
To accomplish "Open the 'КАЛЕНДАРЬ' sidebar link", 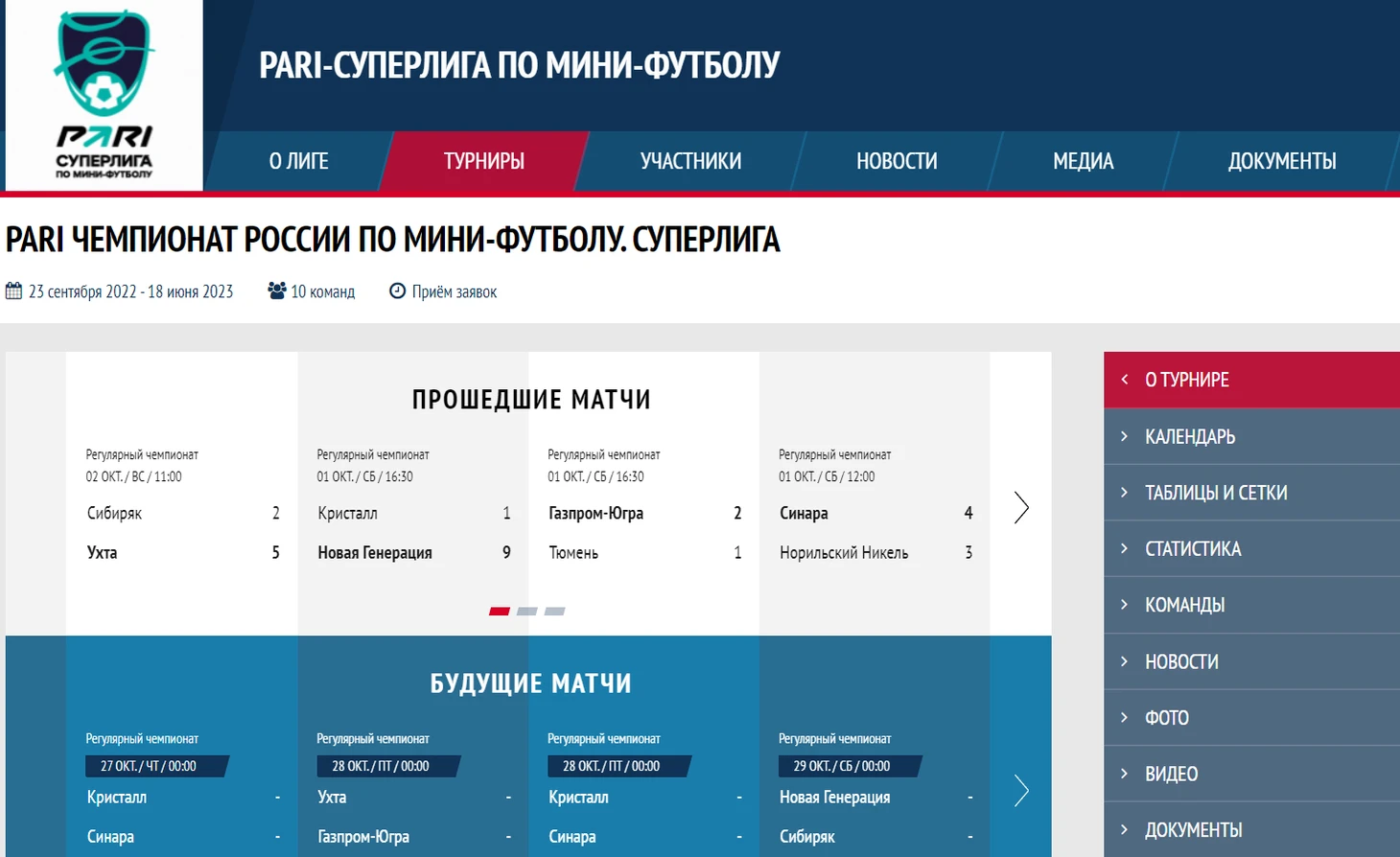I will click(1190, 436).
